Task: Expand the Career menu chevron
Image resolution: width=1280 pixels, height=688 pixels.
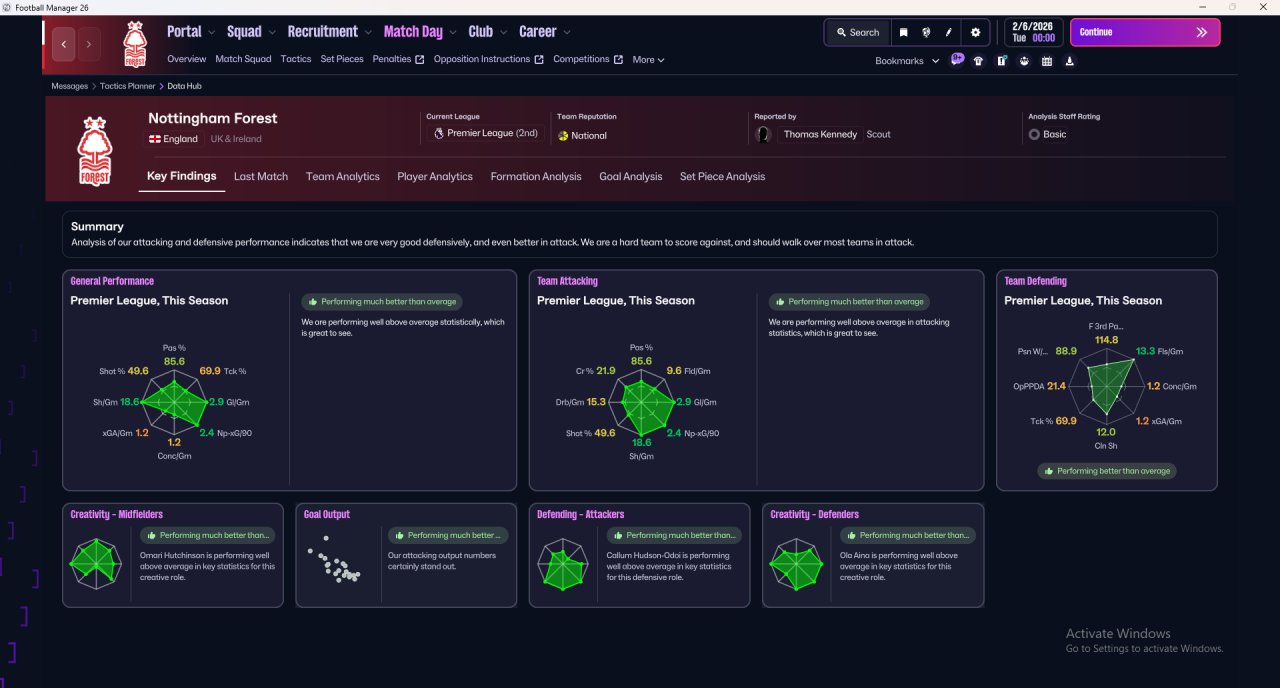Action: [567, 32]
